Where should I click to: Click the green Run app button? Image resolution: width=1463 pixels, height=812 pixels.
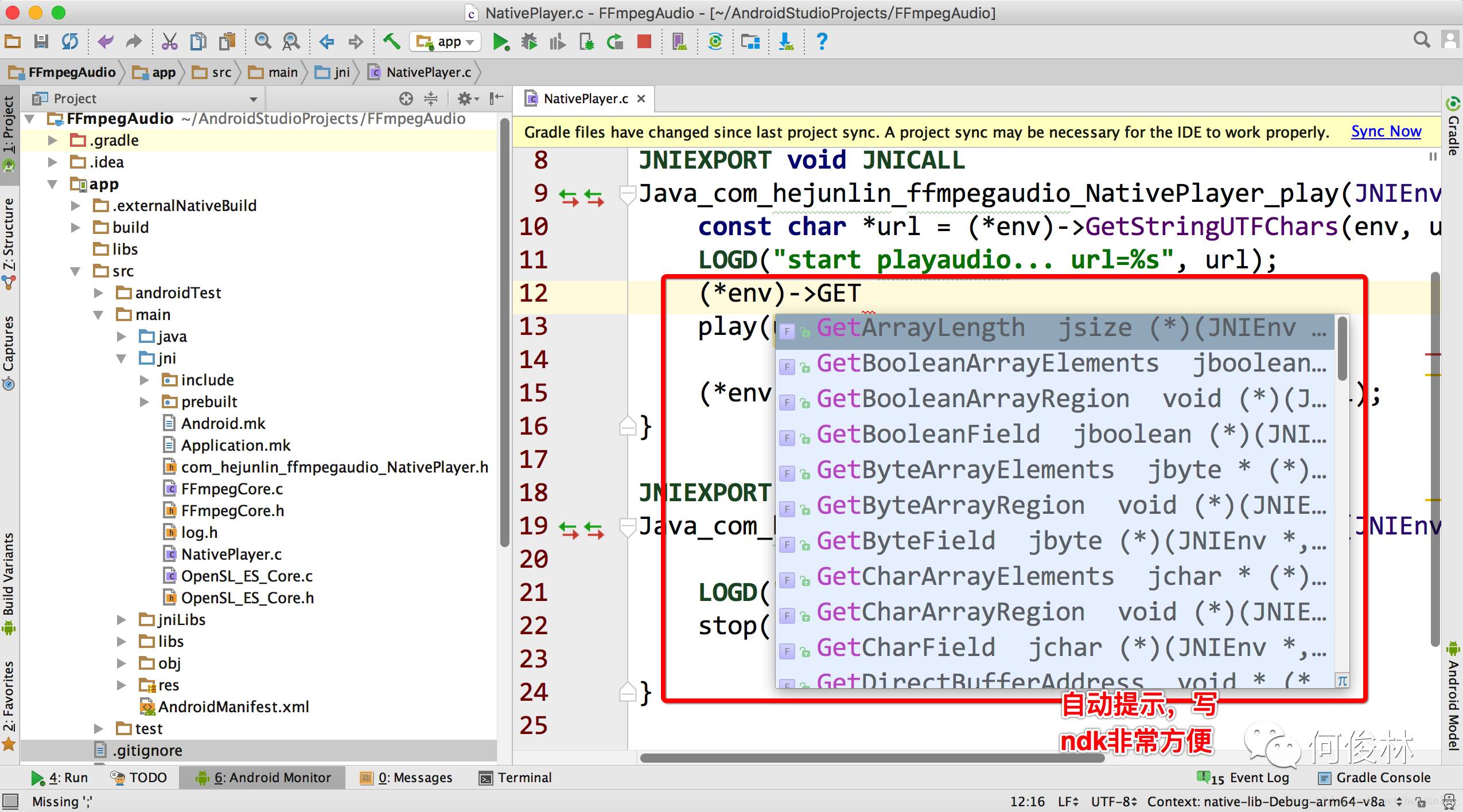(500, 42)
